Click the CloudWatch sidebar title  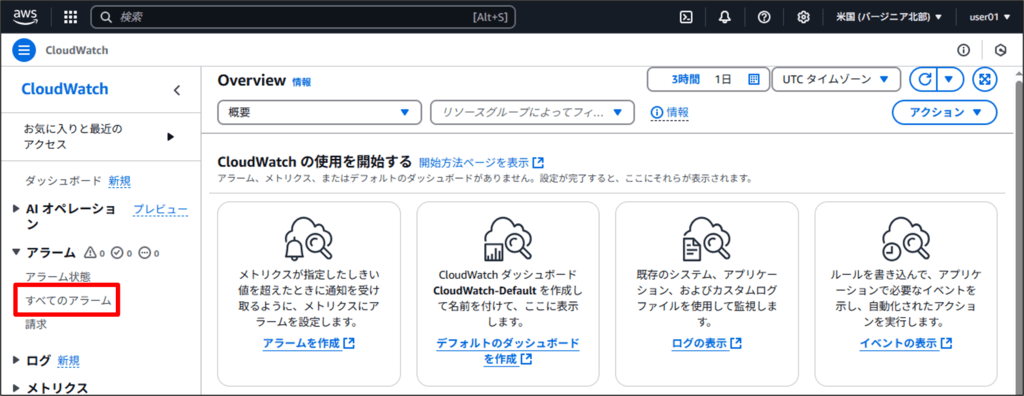tap(65, 90)
